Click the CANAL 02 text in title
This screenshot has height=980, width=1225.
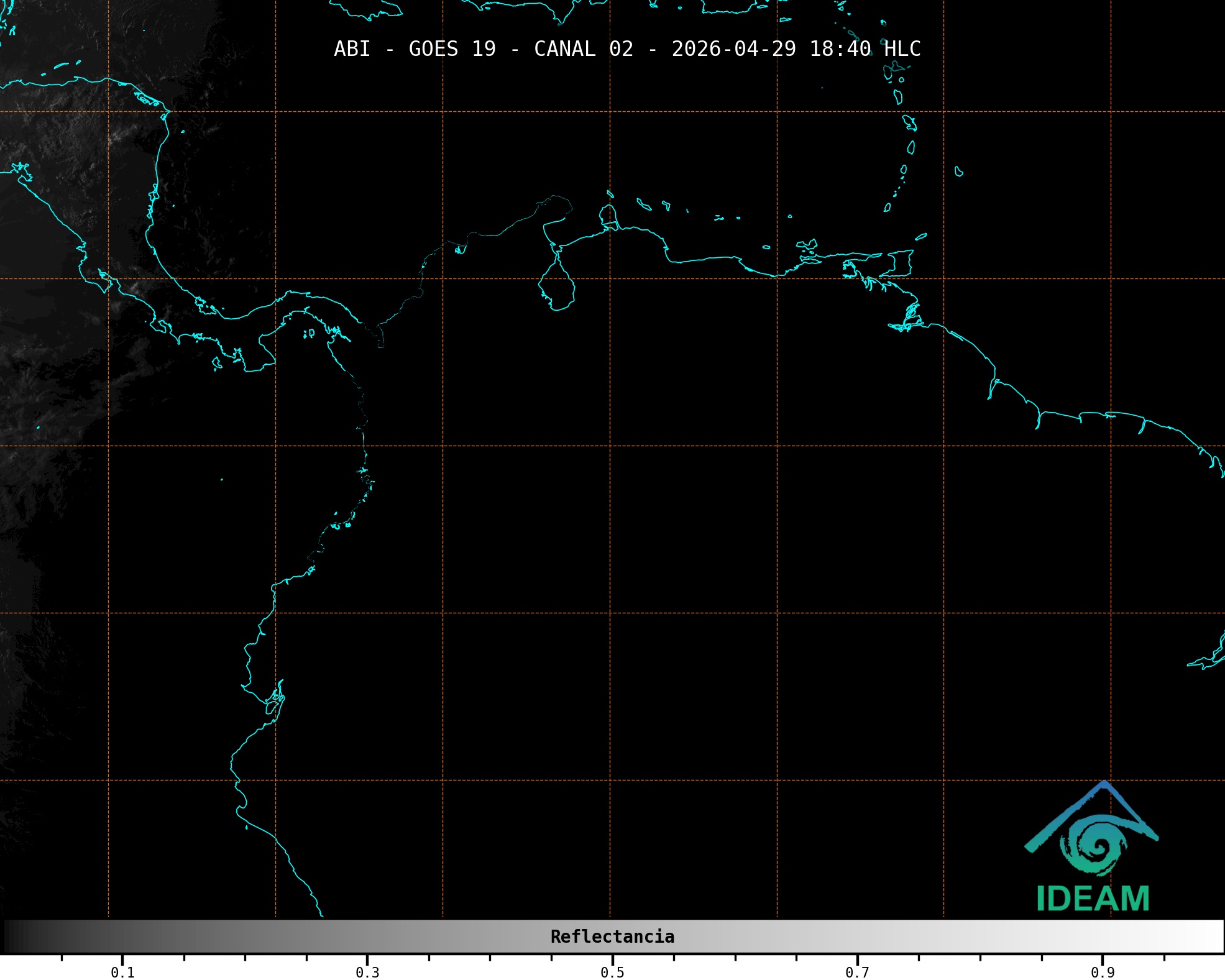[x=583, y=49]
